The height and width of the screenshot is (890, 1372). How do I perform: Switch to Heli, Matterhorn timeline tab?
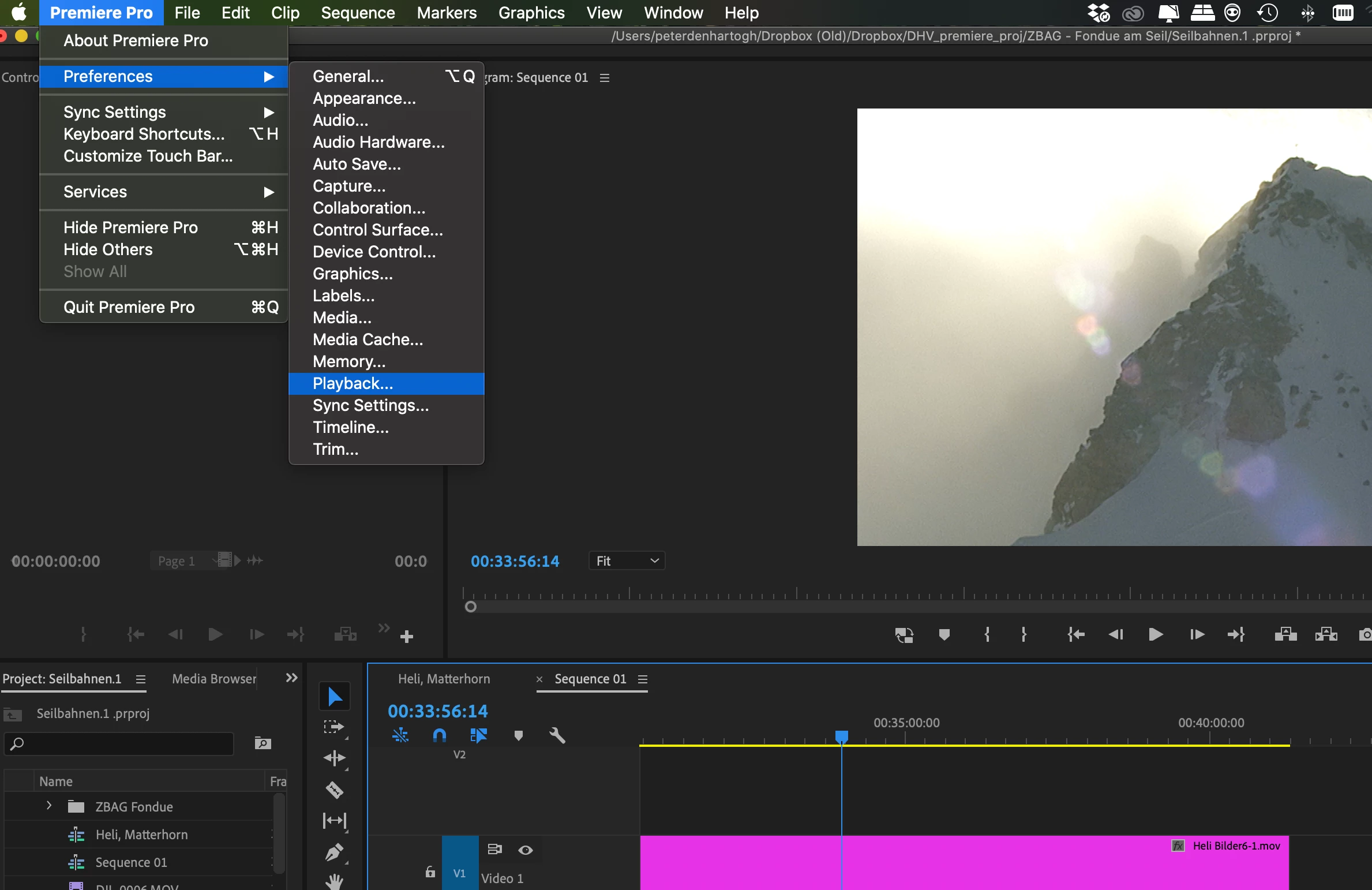tap(444, 679)
